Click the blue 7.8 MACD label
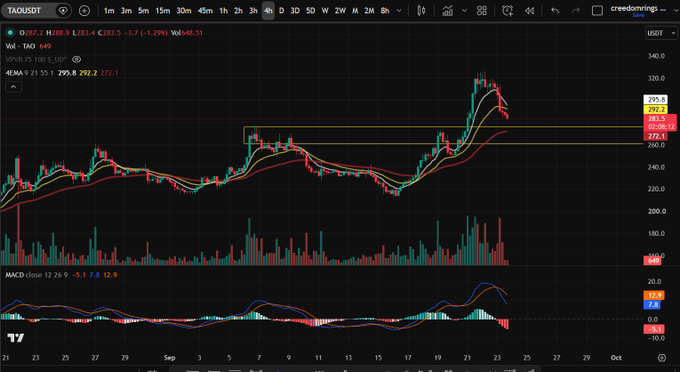The image size is (680, 372). coord(653,305)
